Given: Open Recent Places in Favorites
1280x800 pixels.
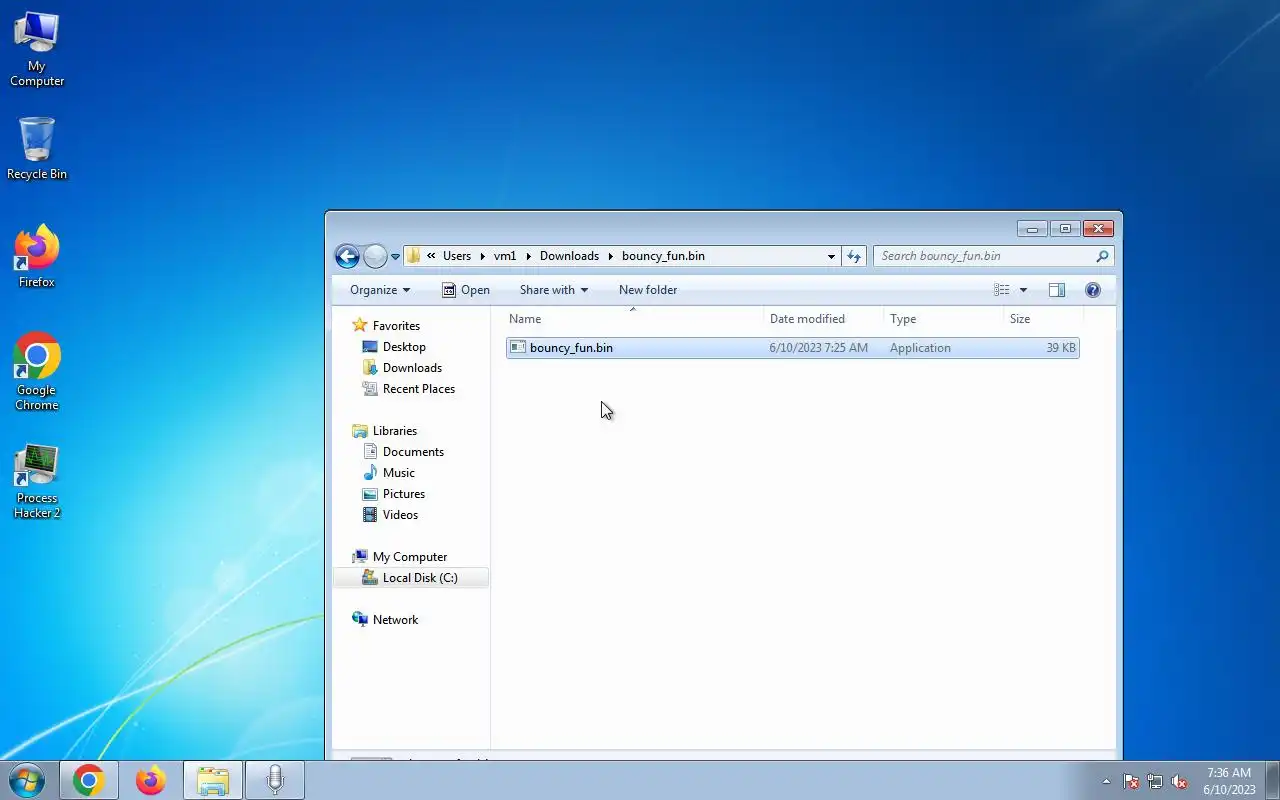Looking at the screenshot, I should pos(418,389).
